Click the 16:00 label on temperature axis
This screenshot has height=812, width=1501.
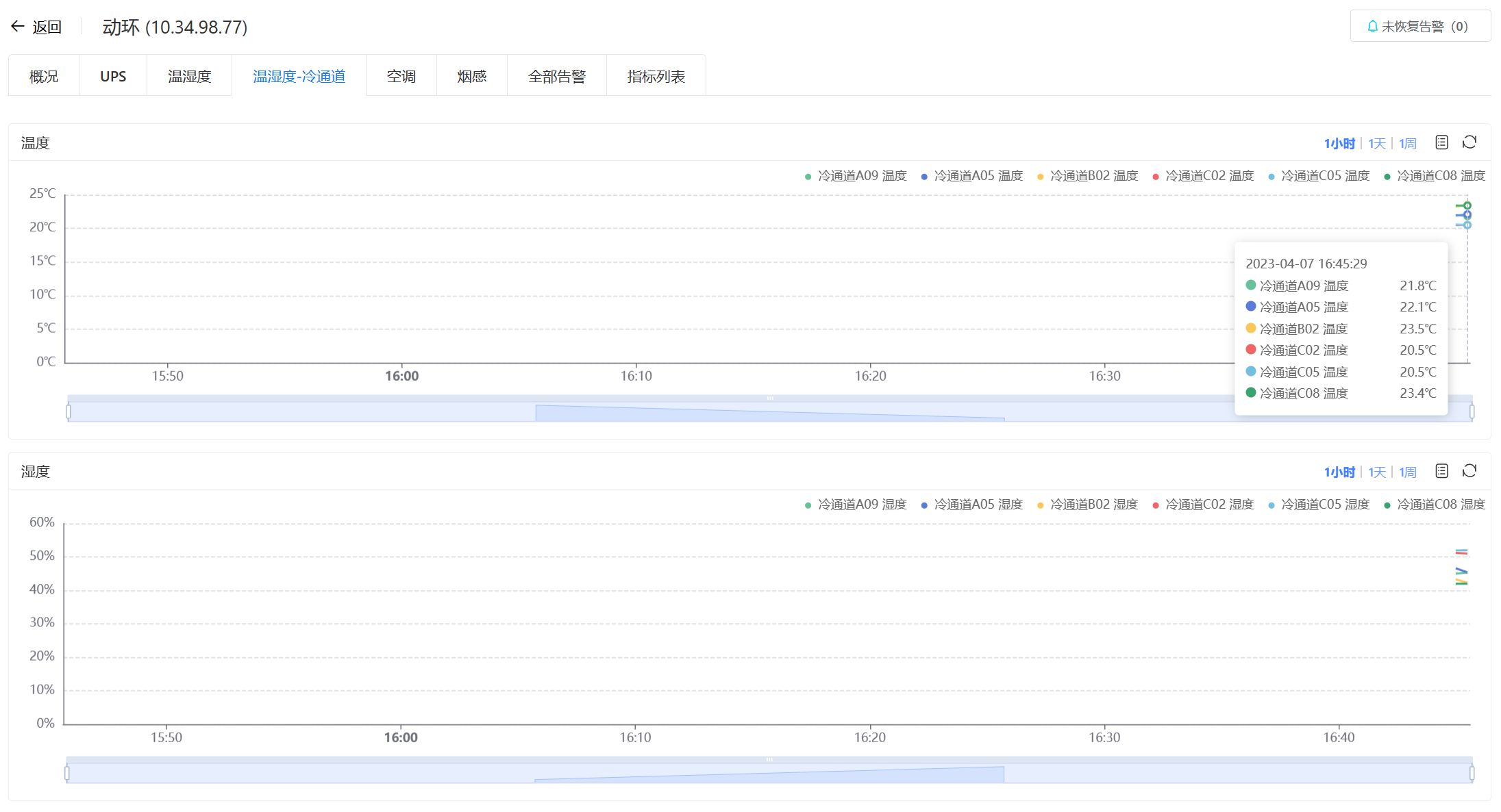(x=401, y=376)
